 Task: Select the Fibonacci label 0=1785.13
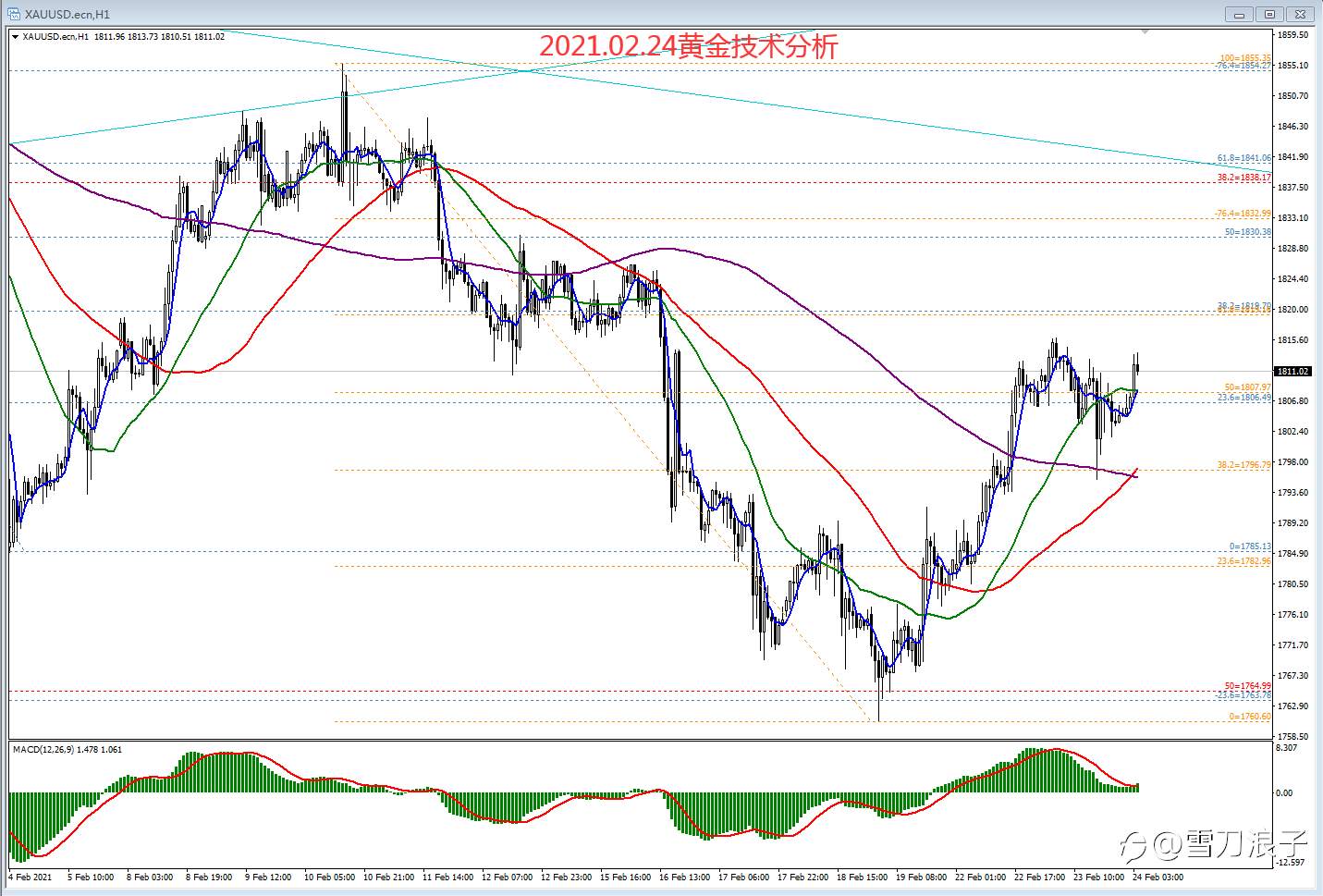click(1250, 546)
